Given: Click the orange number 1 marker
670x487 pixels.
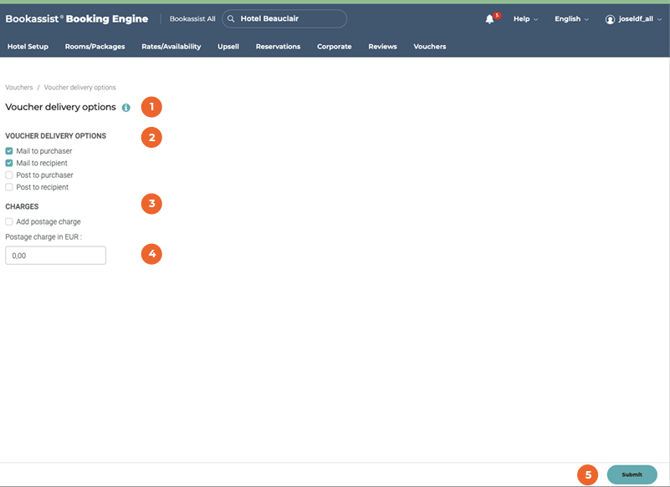Looking at the screenshot, I should tap(151, 106).
